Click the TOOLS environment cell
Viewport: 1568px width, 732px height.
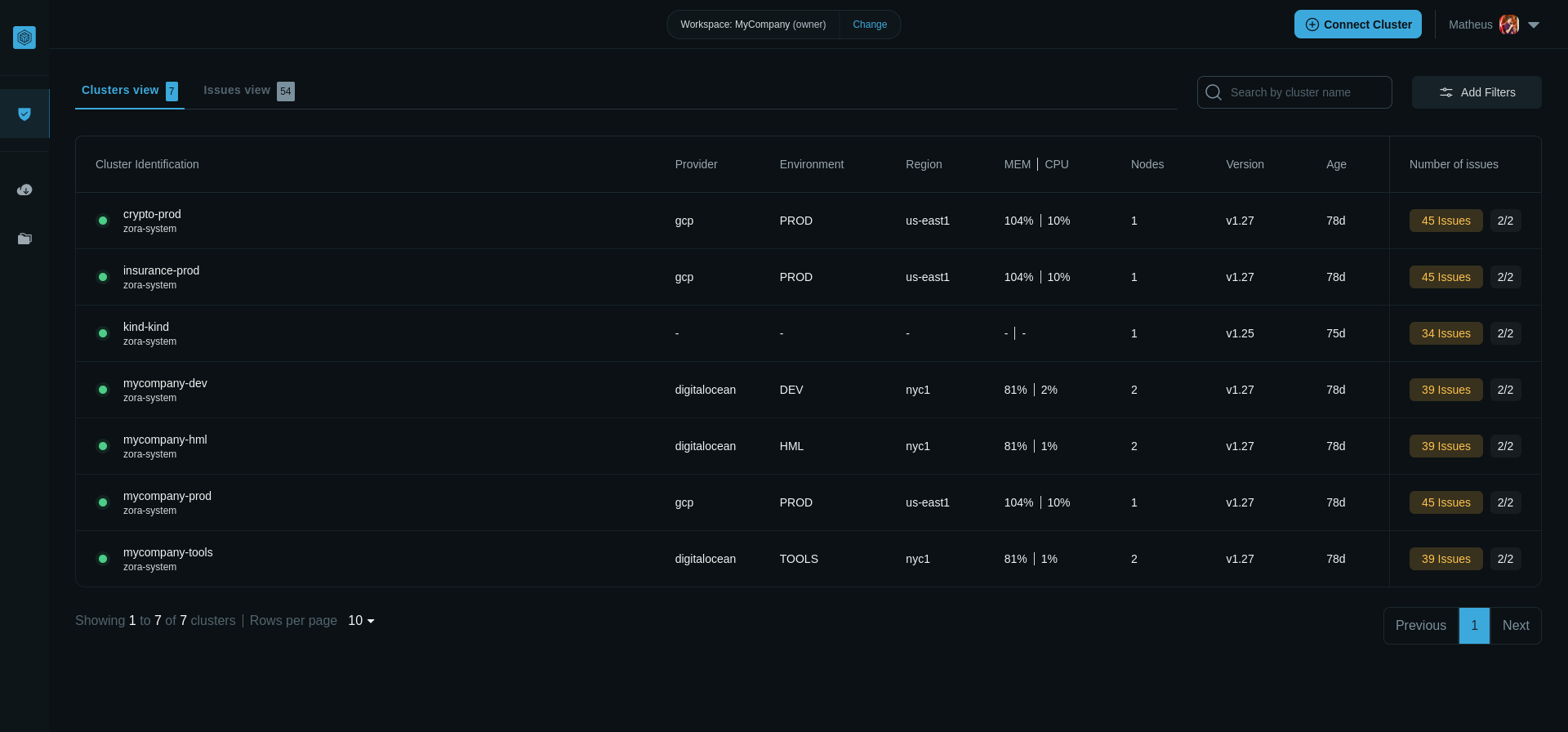[x=799, y=559]
